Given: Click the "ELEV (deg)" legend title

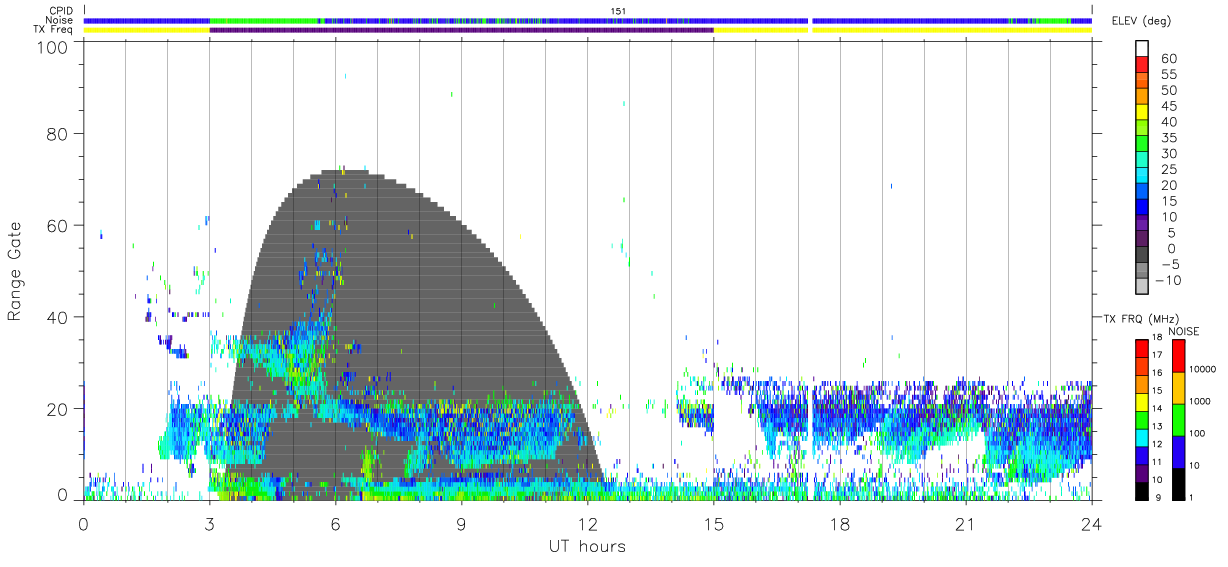Looking at the screenshot, I should coord(1141,20).
